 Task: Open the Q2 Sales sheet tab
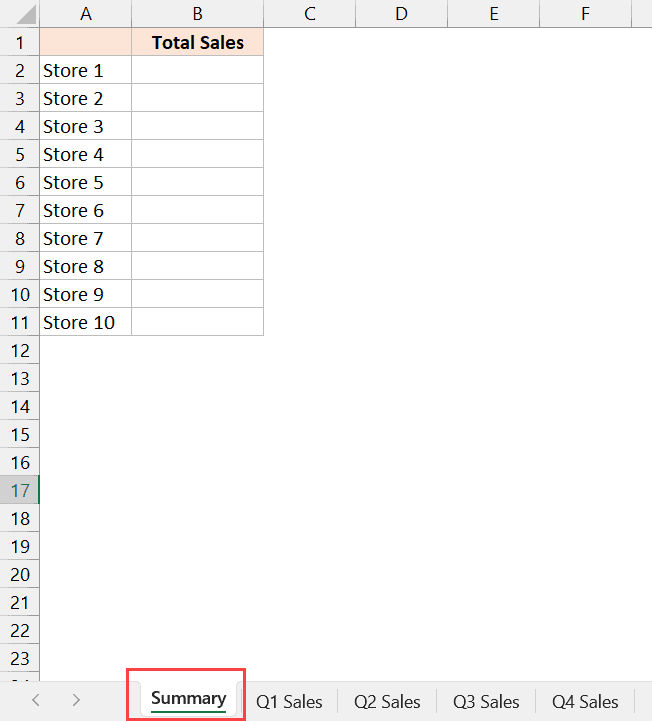387,701
